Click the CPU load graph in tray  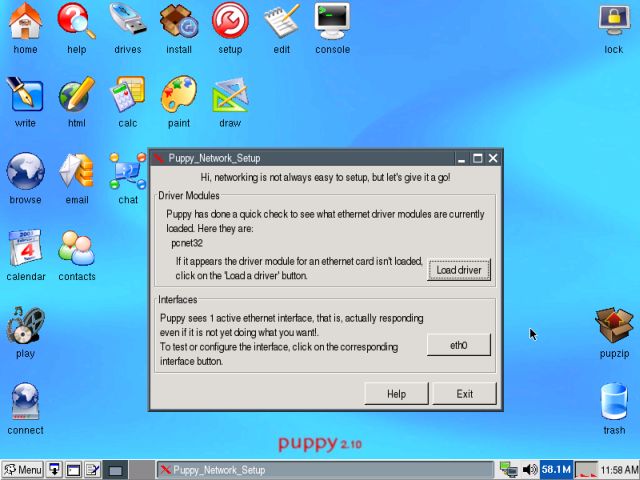coord(586,470)
